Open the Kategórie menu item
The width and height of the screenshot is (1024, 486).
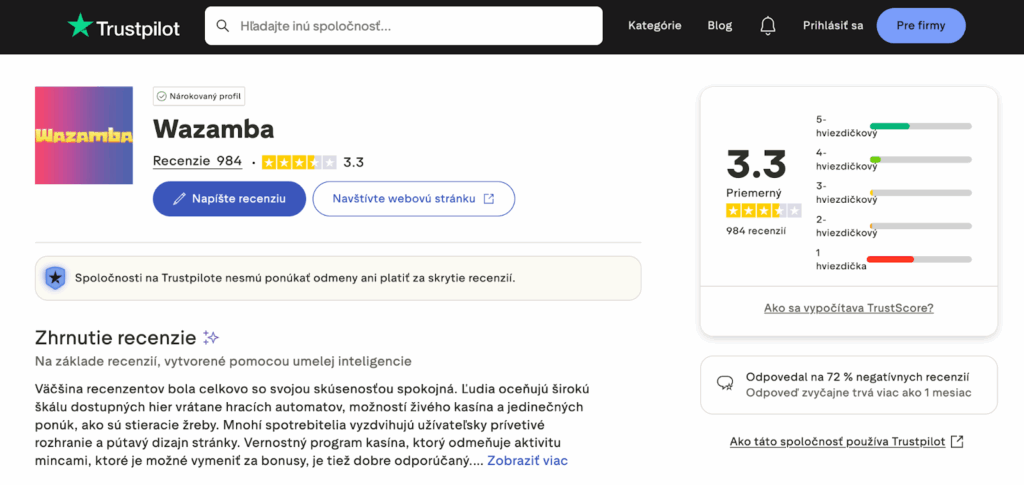(x=654, y=26)
